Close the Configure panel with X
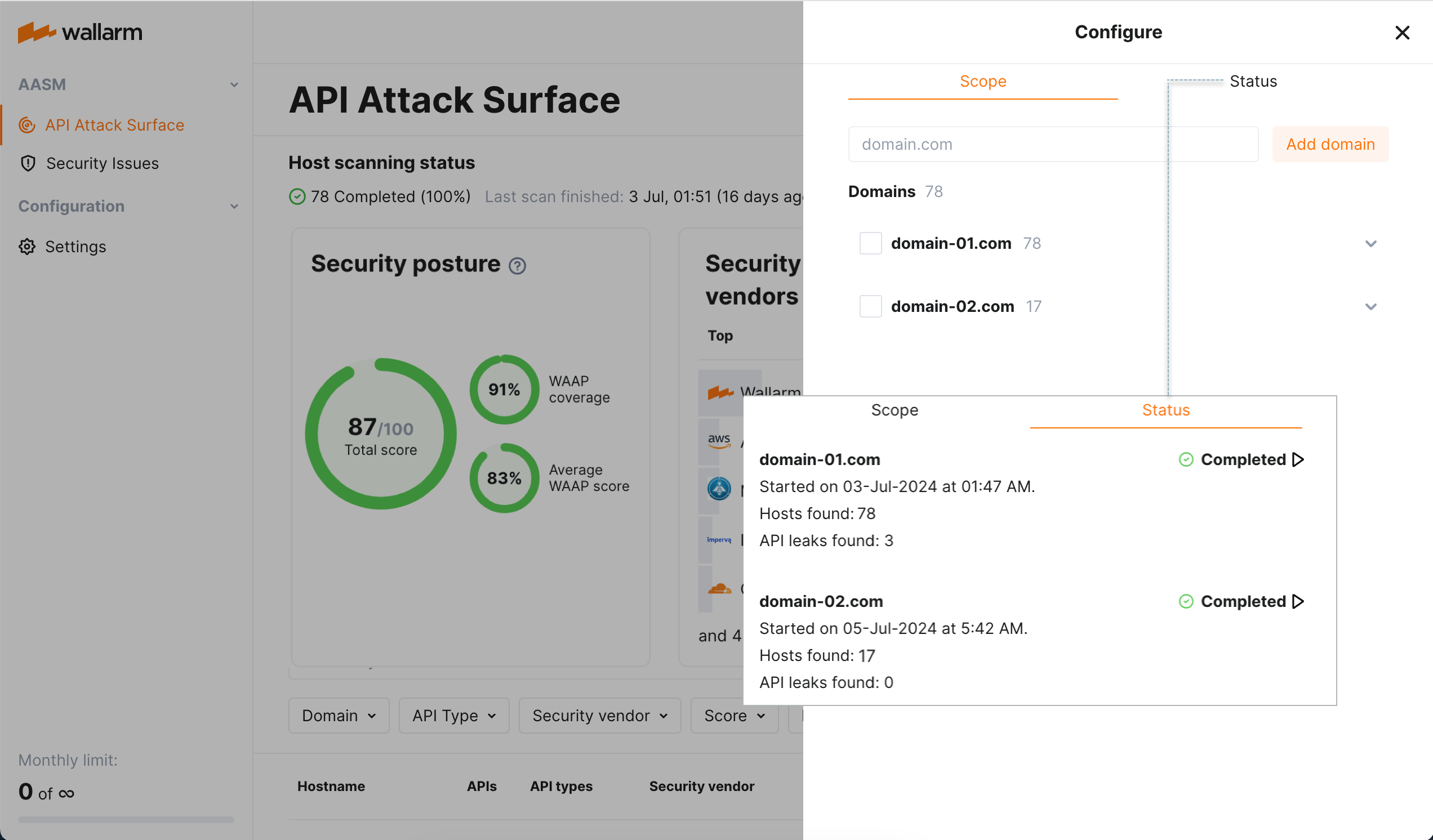 pyautogui.click(x=1401, y=33)
